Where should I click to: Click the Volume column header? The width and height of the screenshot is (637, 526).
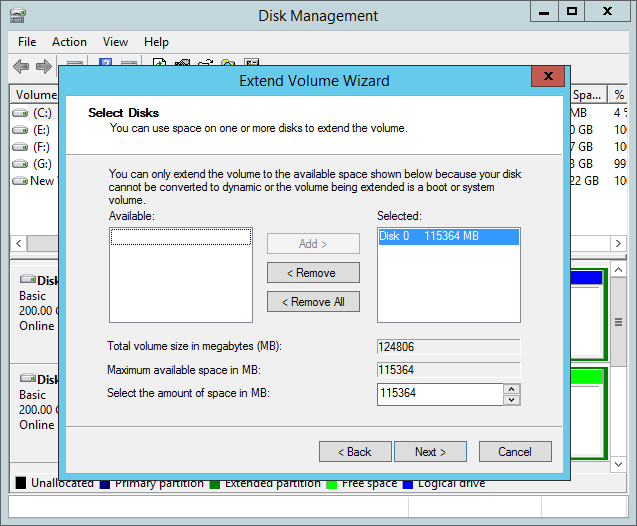[35, 95]
